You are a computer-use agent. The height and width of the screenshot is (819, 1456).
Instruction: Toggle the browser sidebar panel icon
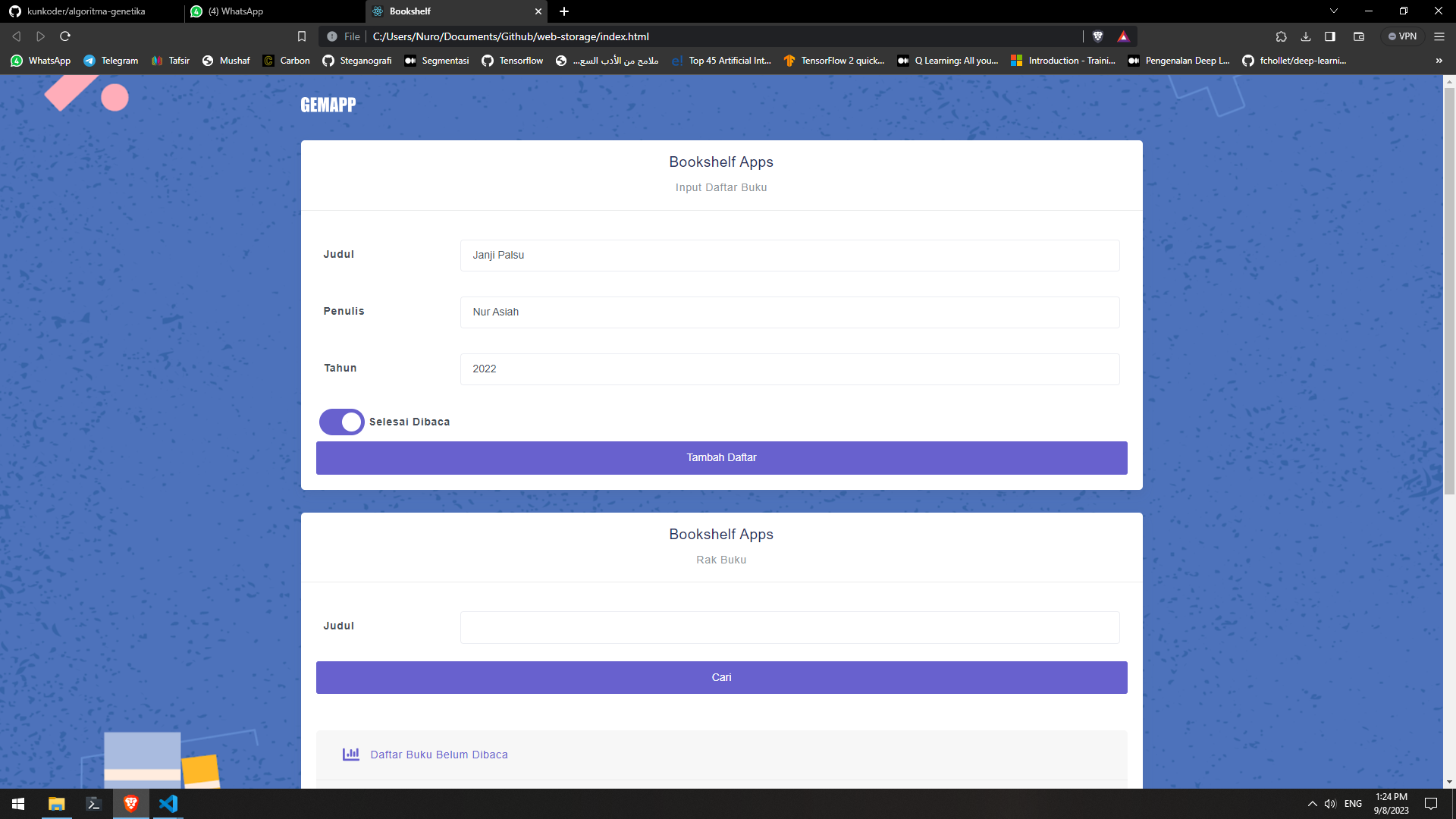[1330, 36]
